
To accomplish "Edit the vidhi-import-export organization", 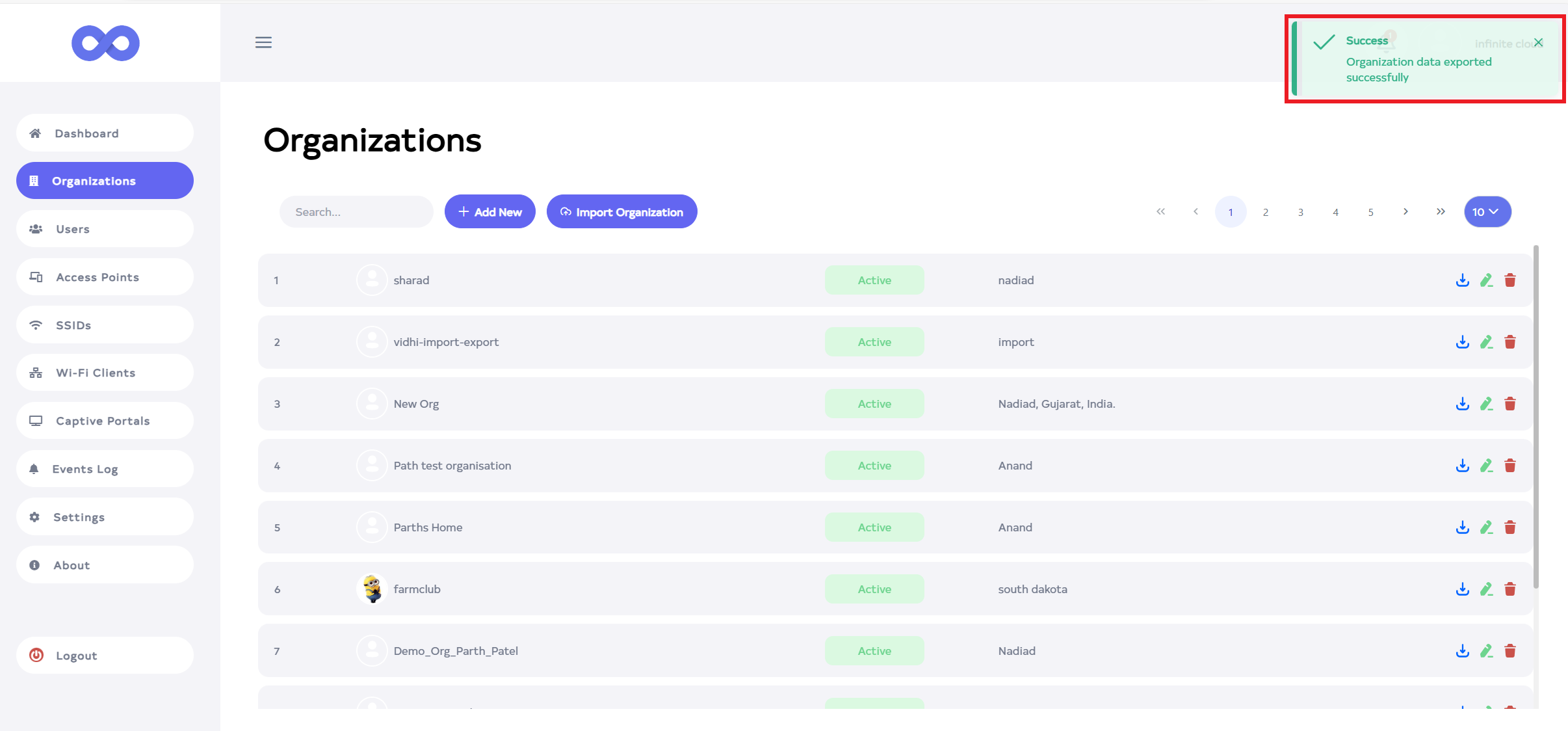I will pos(1486,342).
